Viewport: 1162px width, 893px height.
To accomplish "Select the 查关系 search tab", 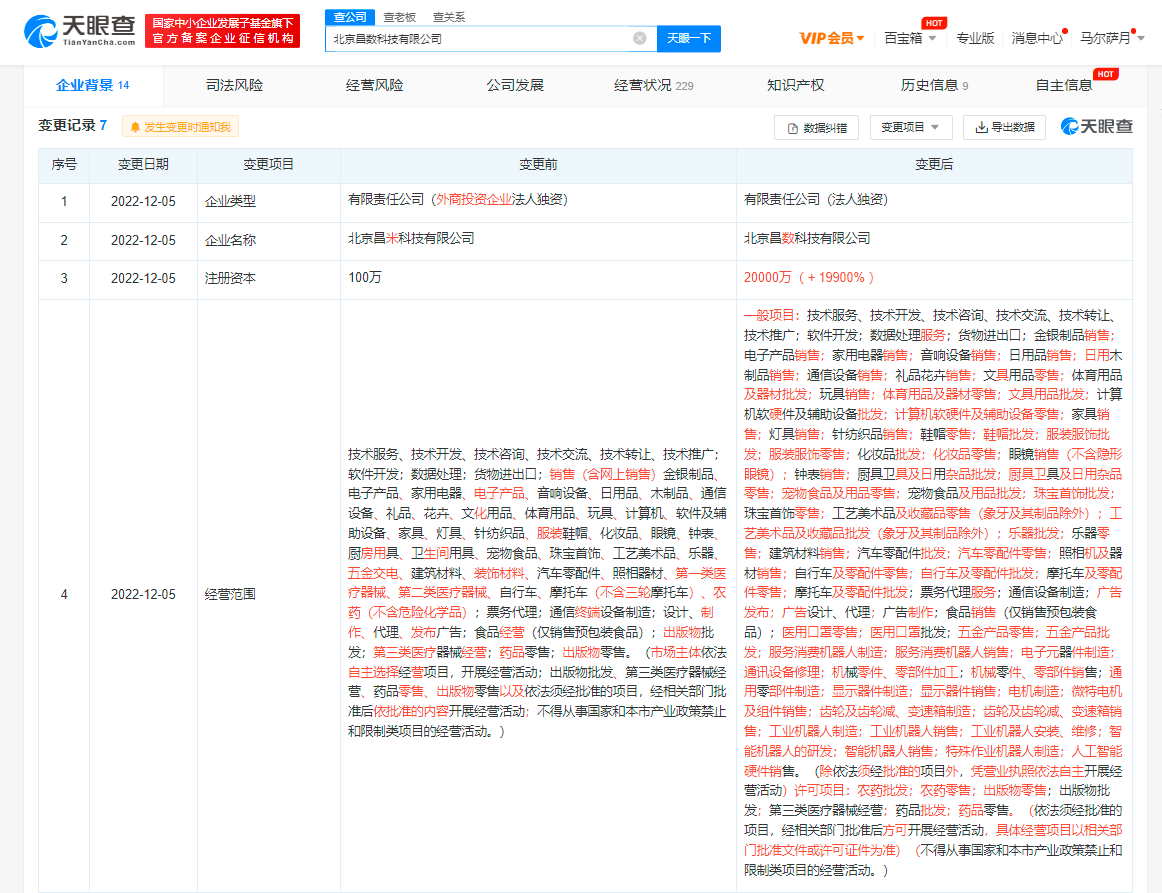I will click(448, 17).
